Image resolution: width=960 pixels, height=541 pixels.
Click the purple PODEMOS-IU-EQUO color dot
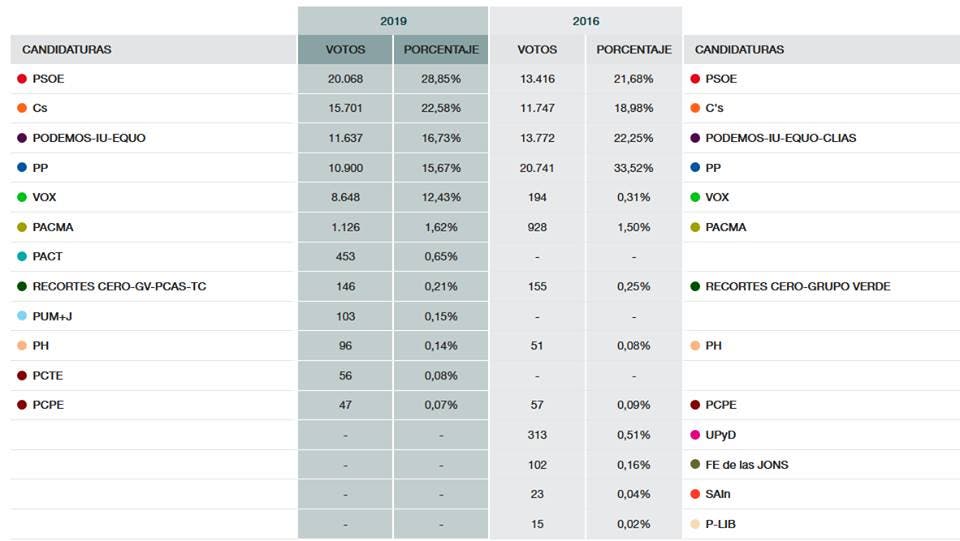point(22,138)
